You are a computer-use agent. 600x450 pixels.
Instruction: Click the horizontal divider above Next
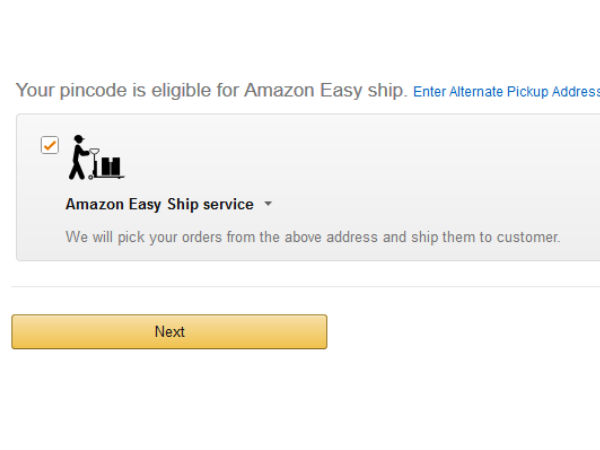tap(300, 287)
